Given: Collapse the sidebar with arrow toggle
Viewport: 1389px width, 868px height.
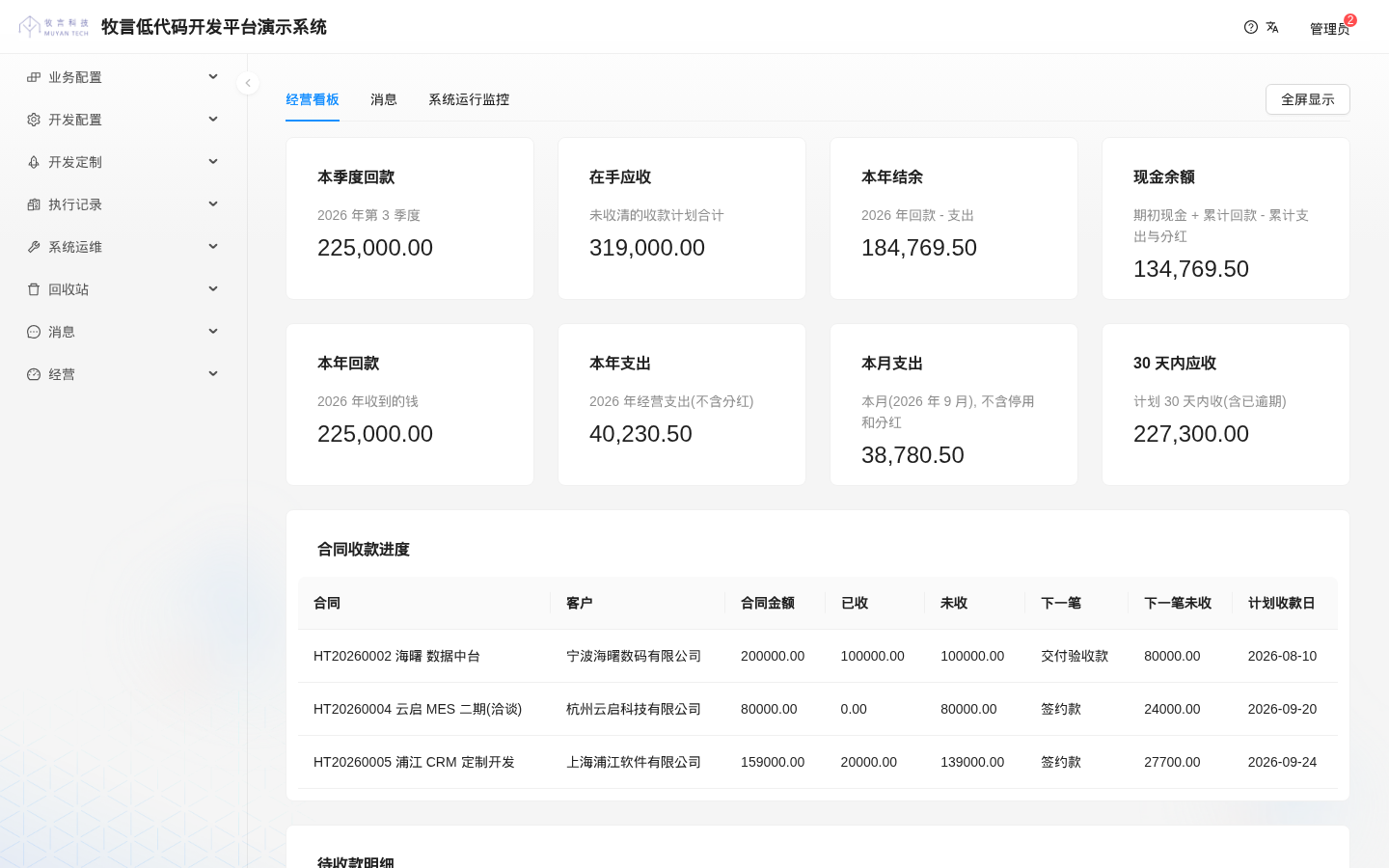Looking at the screenshot, I should coord(248,83).
